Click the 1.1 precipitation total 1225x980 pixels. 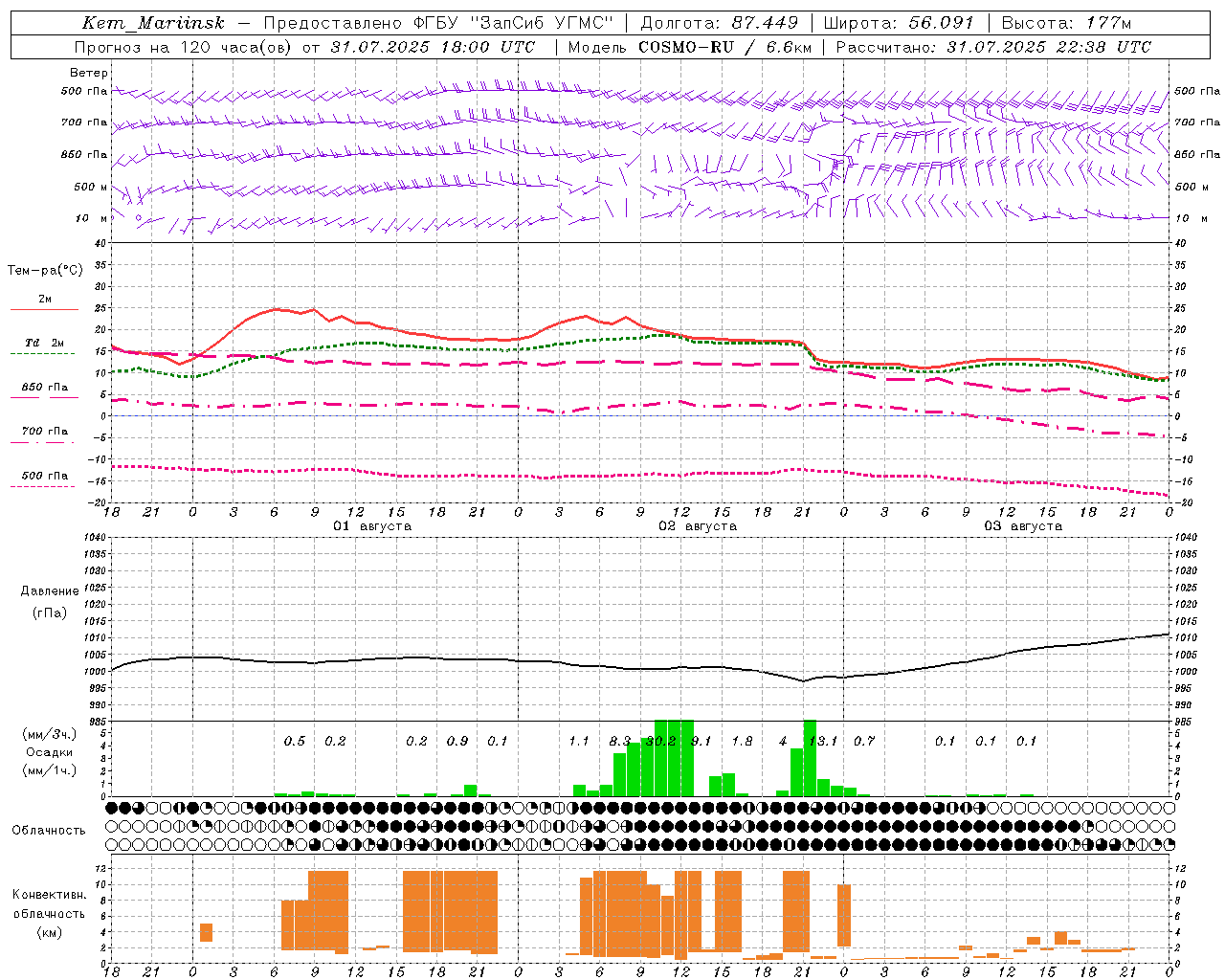click(579, 742)
